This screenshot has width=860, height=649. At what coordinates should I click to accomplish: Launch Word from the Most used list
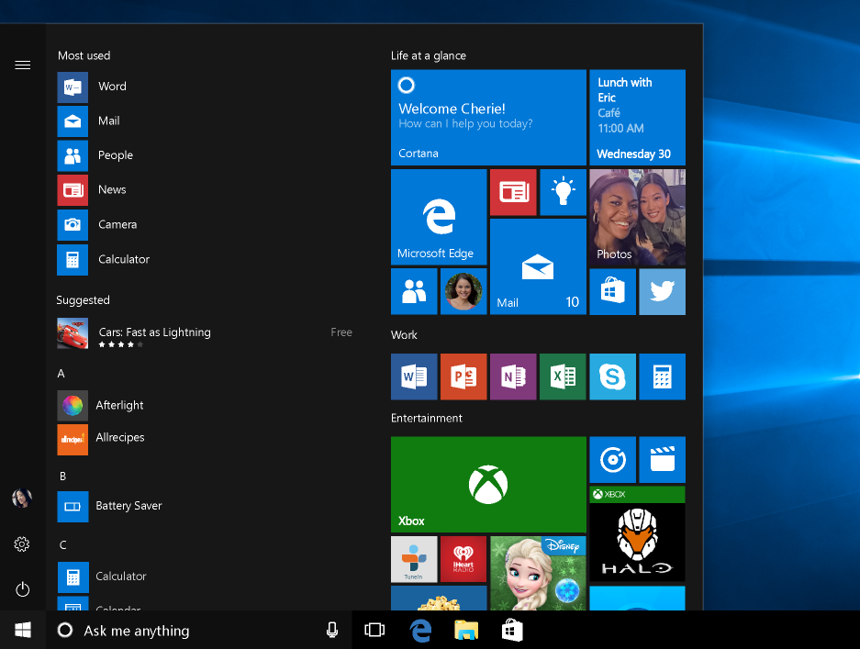pyautogui.click(x=204, y=87)
